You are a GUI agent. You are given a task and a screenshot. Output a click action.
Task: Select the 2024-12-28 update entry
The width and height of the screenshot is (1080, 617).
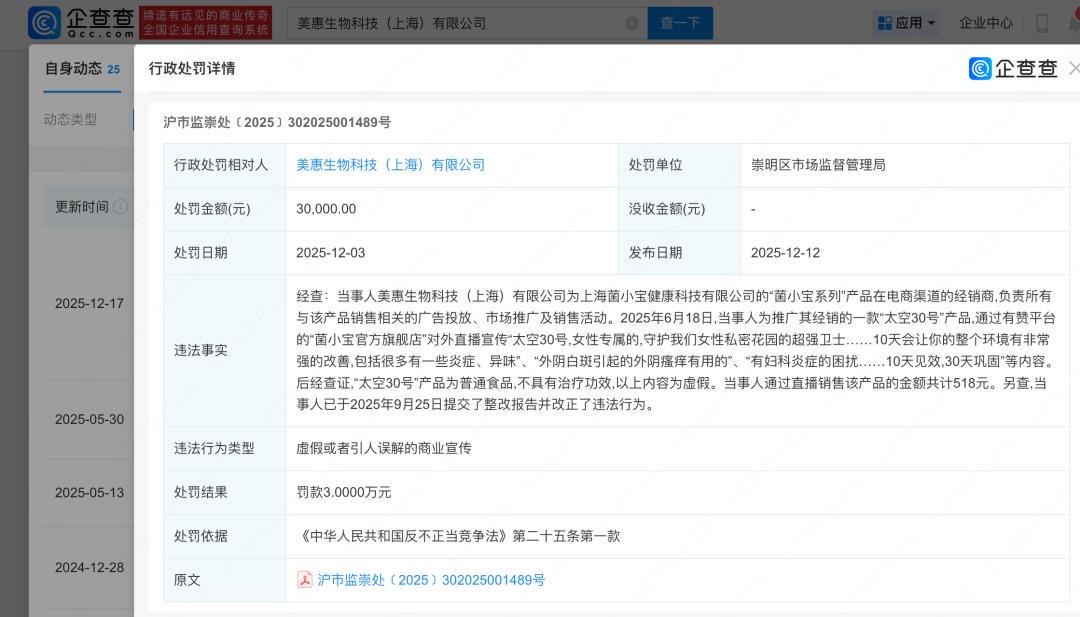click(x=89, y=567)
